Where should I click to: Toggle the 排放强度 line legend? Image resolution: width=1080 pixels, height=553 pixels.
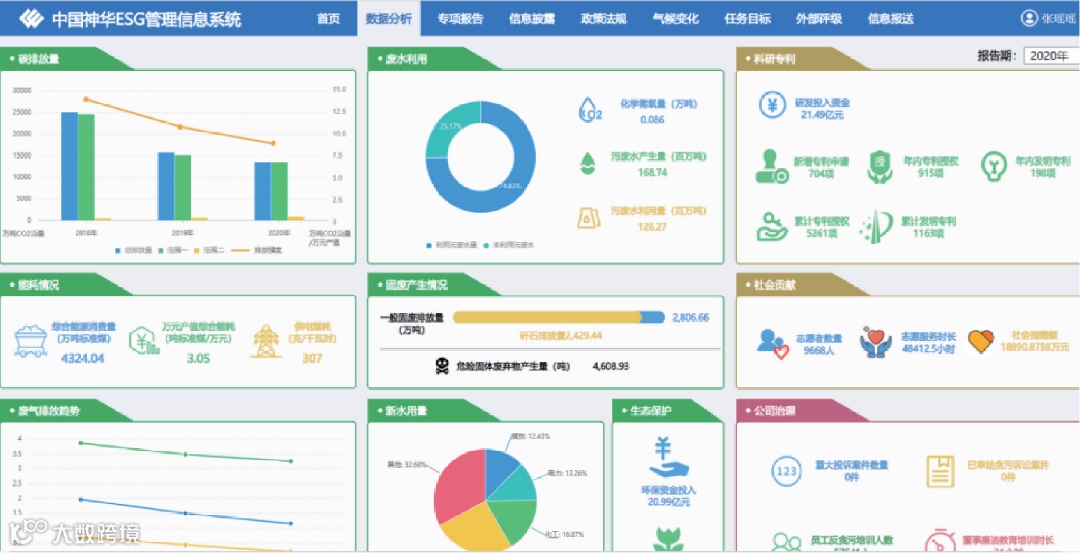point(257,249)
